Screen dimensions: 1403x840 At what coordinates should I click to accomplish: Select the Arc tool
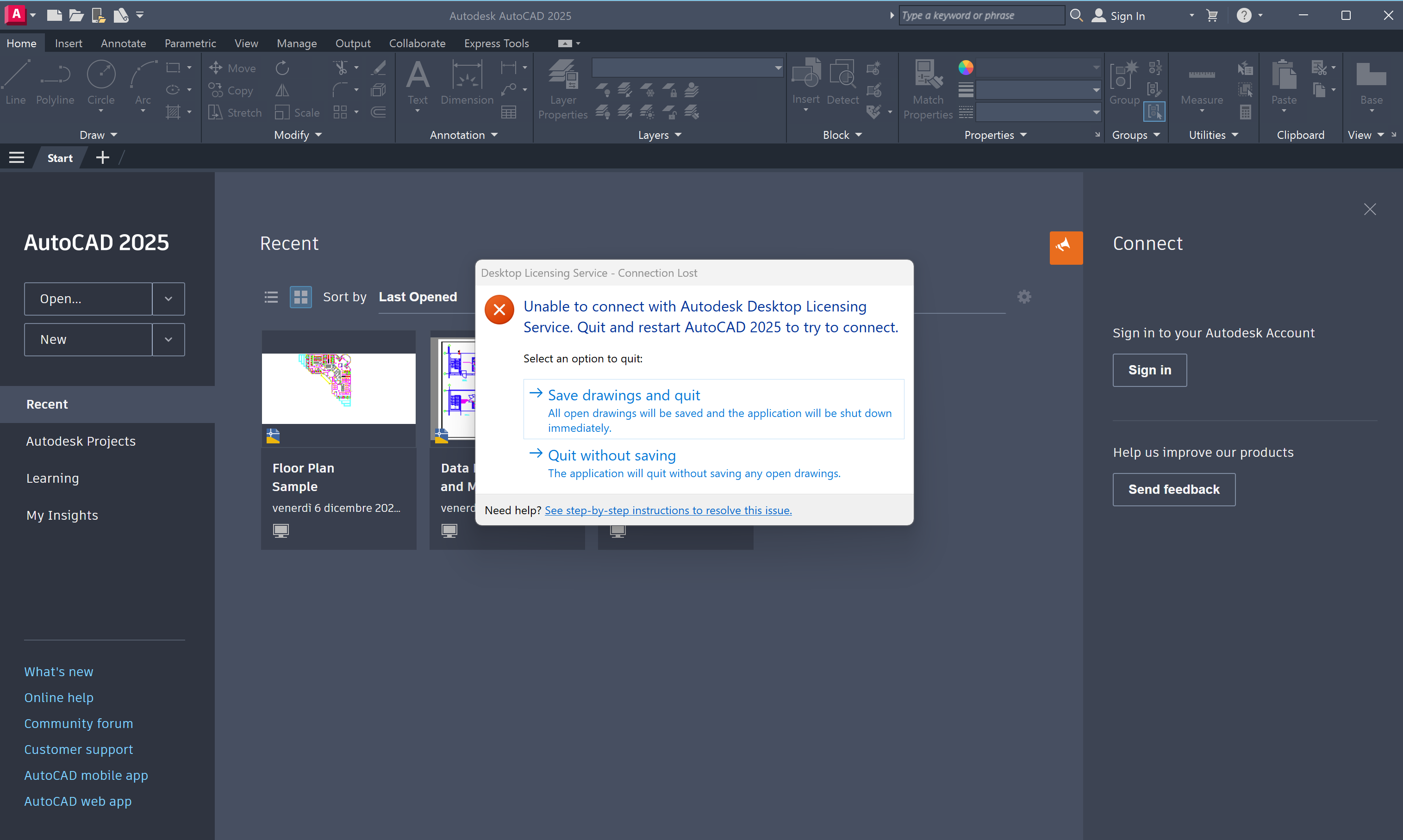(x=143, y=83)
